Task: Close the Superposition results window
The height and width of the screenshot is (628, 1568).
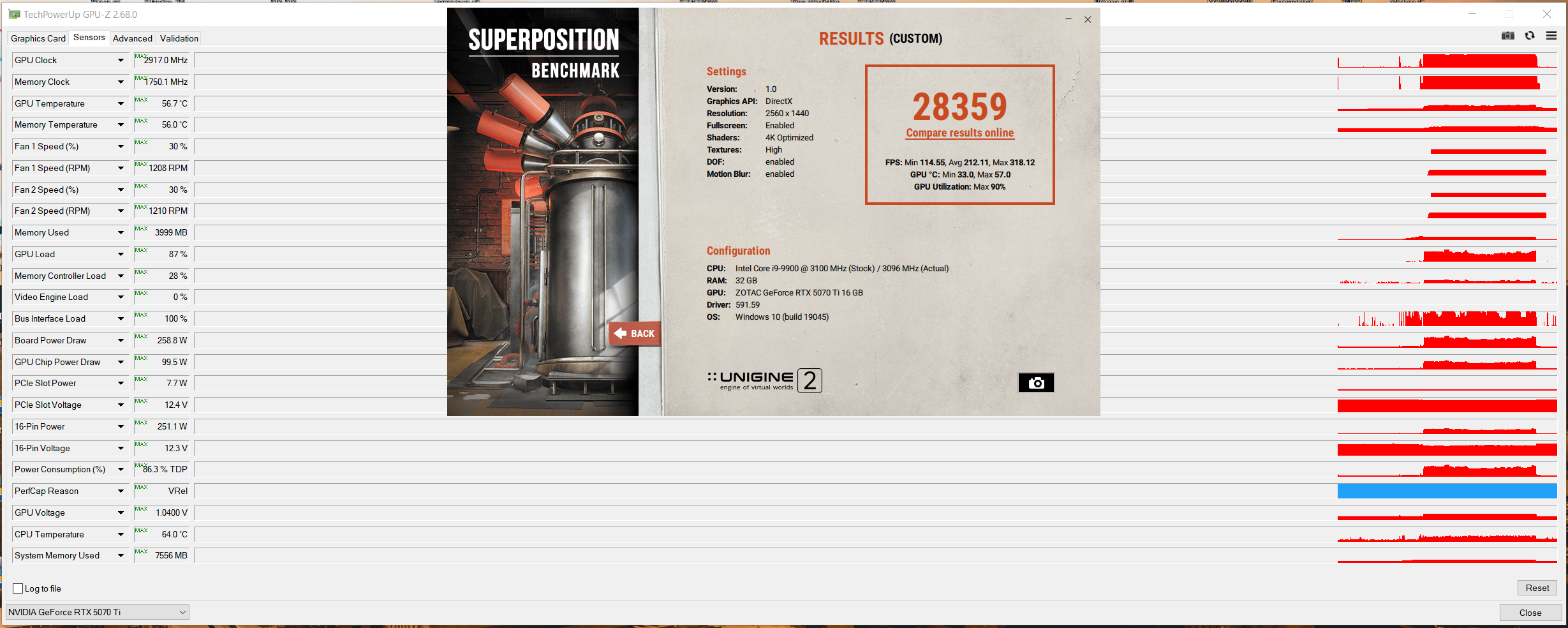Action: 1088,20
